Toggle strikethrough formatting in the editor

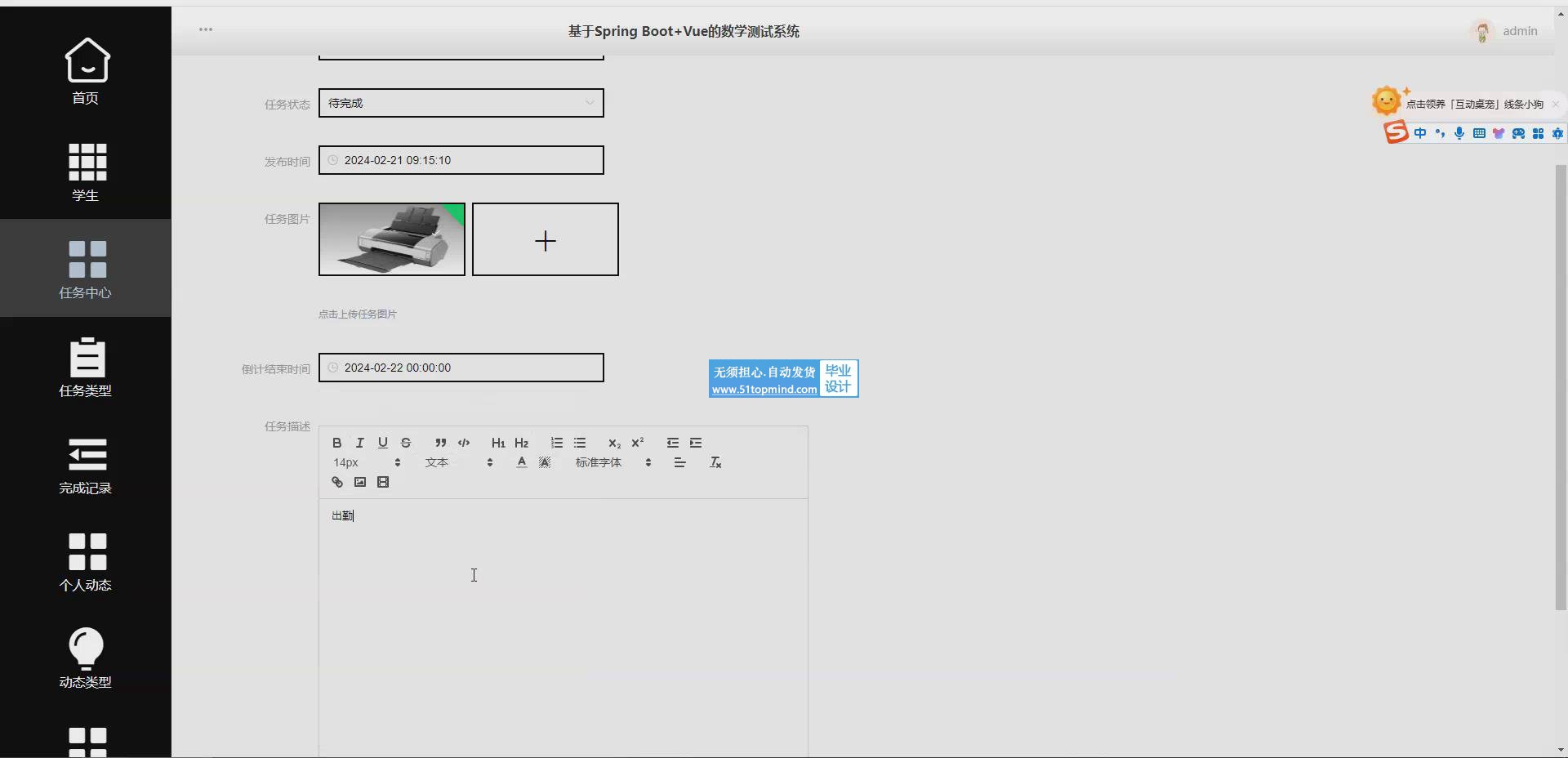406,443
